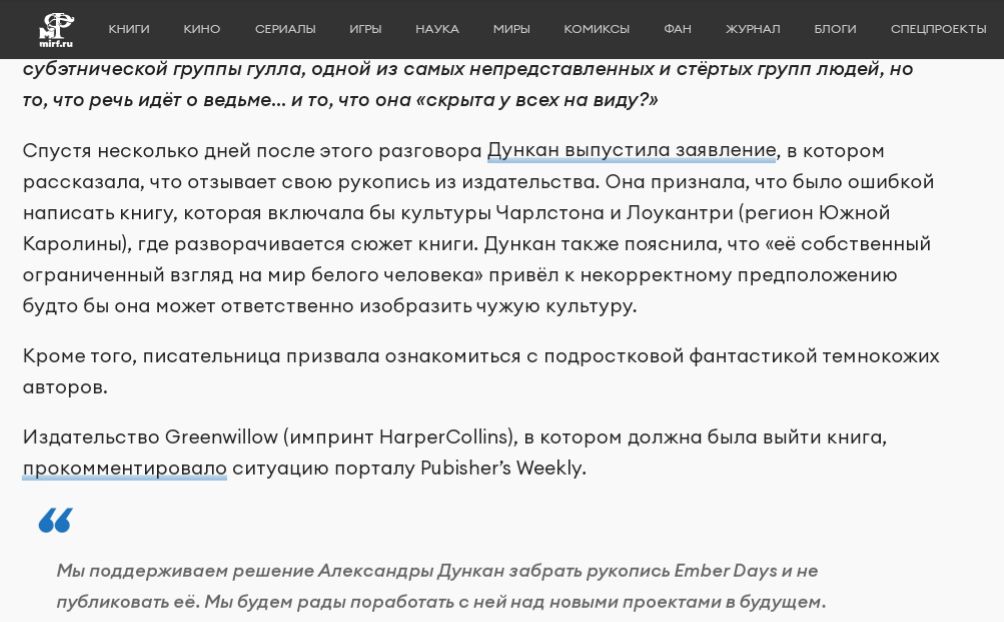Select the НАУКА navigation item
The image size is (1004, 622).
click(437, 29)
